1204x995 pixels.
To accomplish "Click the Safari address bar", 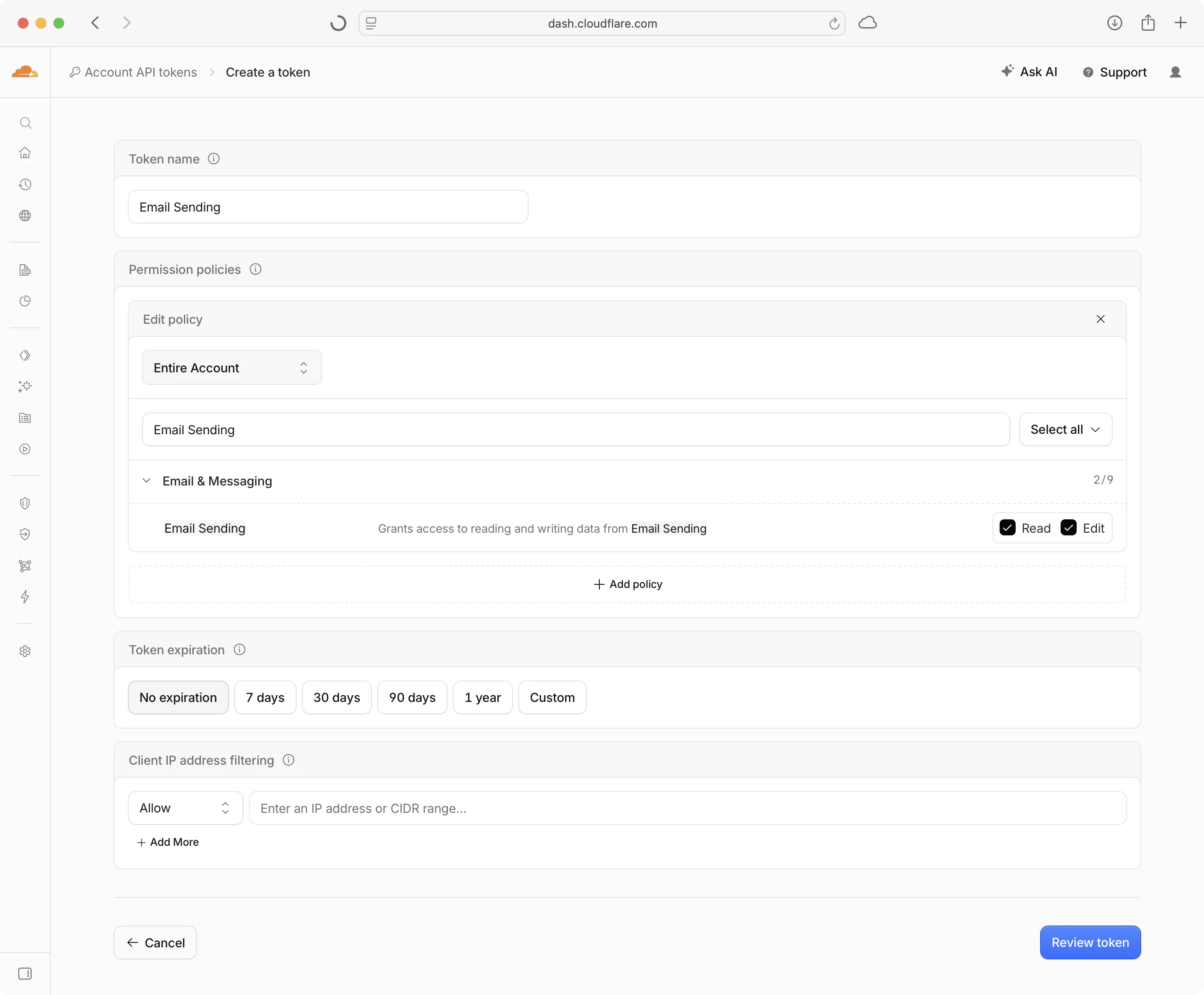I will coord(602,24).
